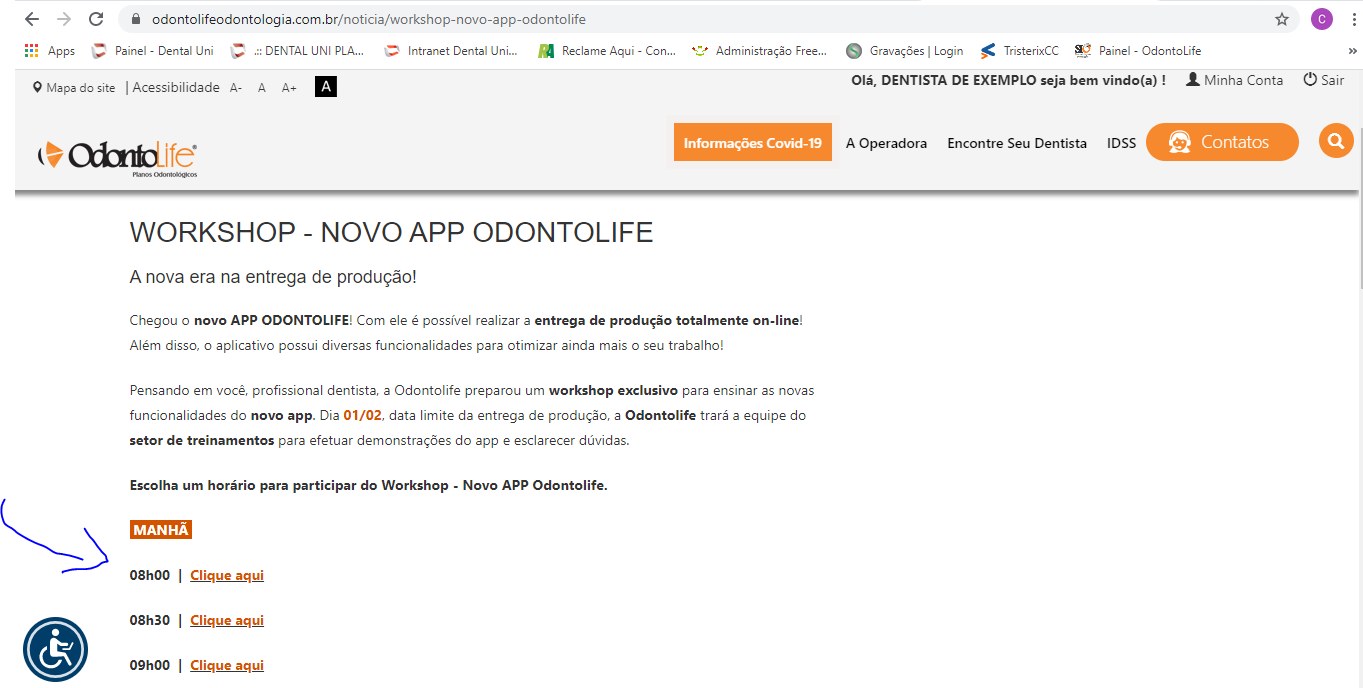
Task: Click the padlock site info icon
Action: click(x=136, y=19)
